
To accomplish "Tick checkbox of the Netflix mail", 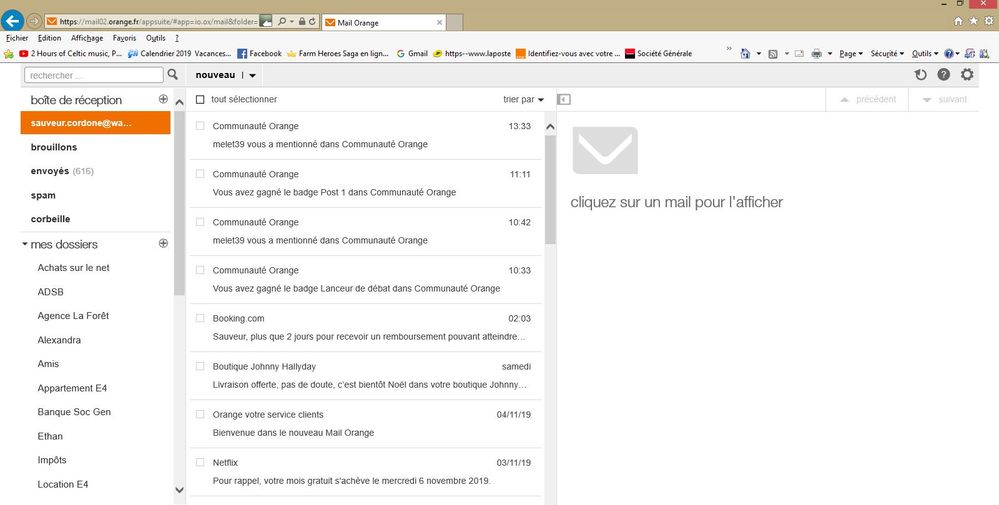I will pos(200,462).
